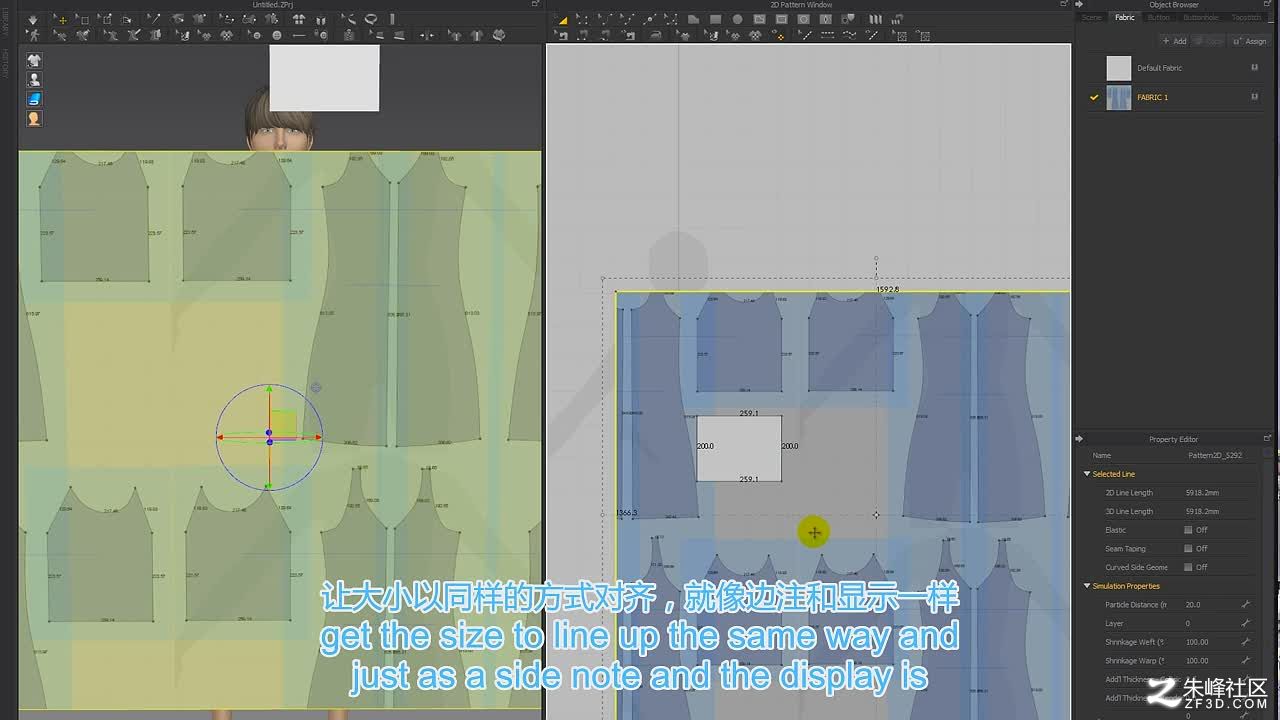
Task: Click the reset icon beside Shrinkage Weft
Action: [1246, 642]
